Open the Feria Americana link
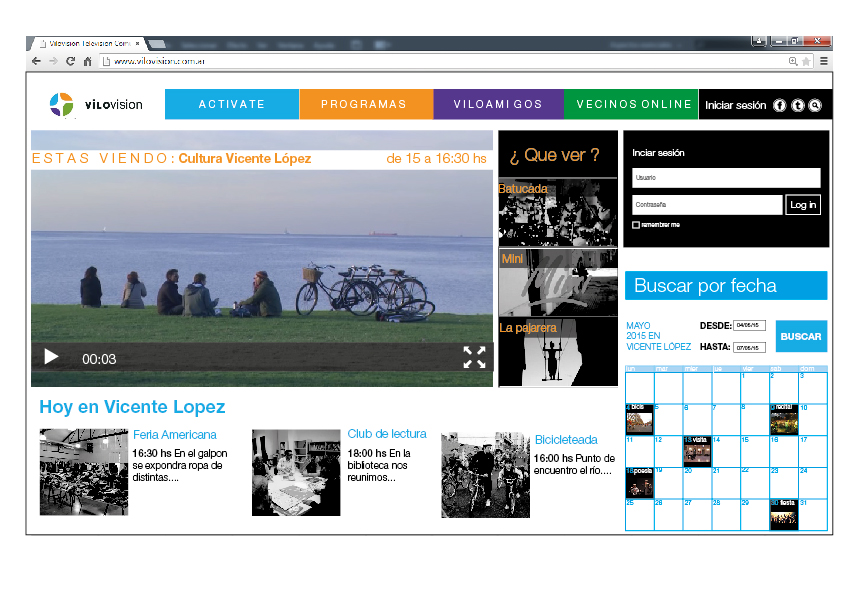 175,435
